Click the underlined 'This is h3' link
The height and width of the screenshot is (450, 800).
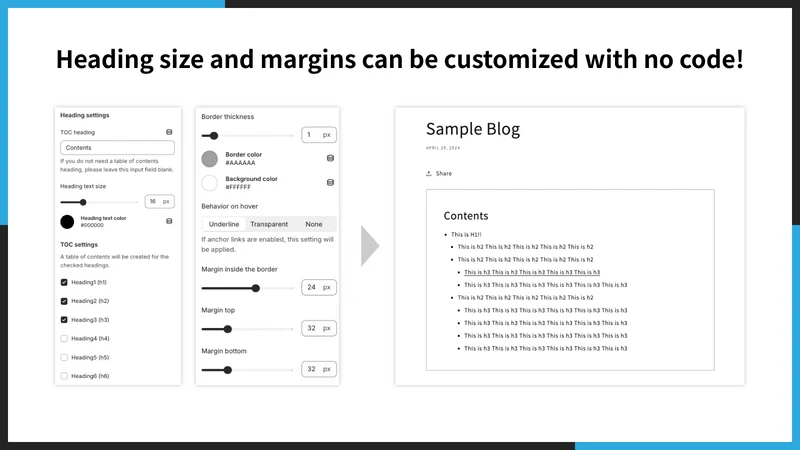coord(532,272)
